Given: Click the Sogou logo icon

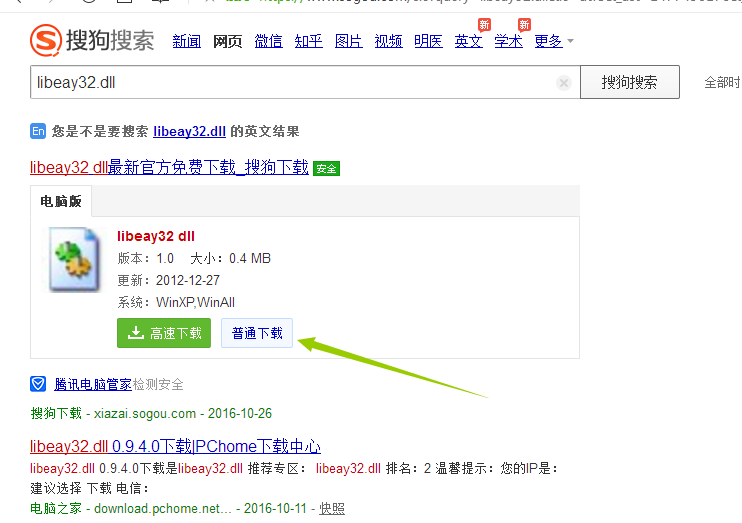Looking at the screenshot, I should coord(46,40).
